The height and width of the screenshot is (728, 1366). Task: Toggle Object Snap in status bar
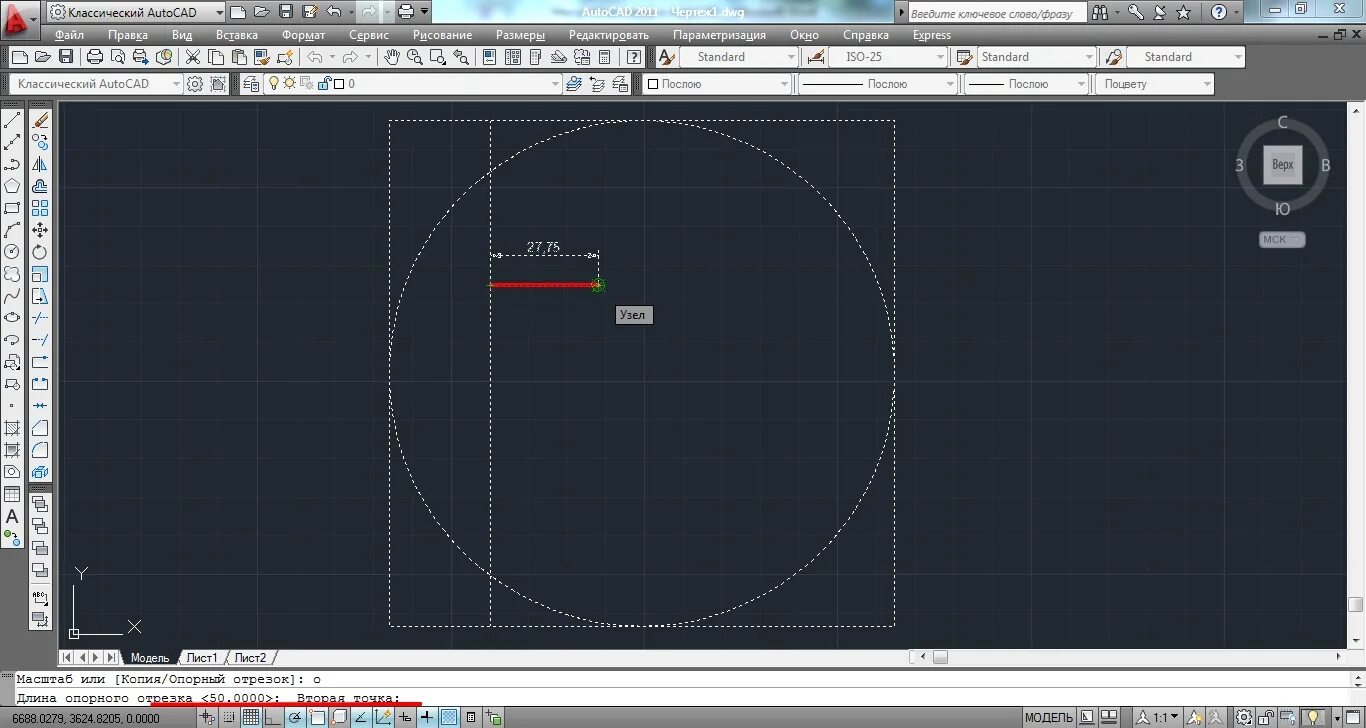317,717
